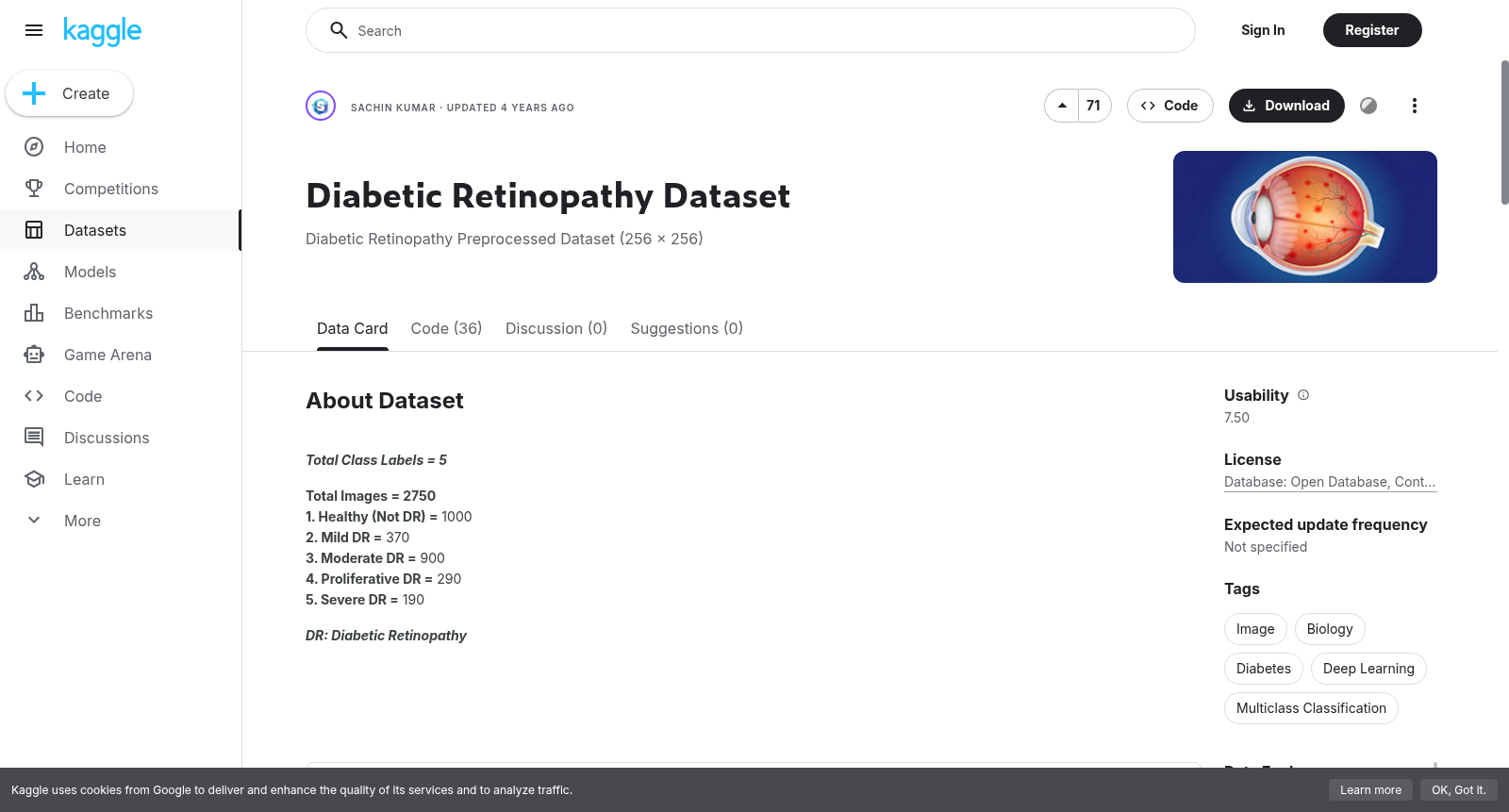The width and height of the screenshot is (1509, 812).
Task: Click the Total Images = 2750 text
Action: (371, 496)
